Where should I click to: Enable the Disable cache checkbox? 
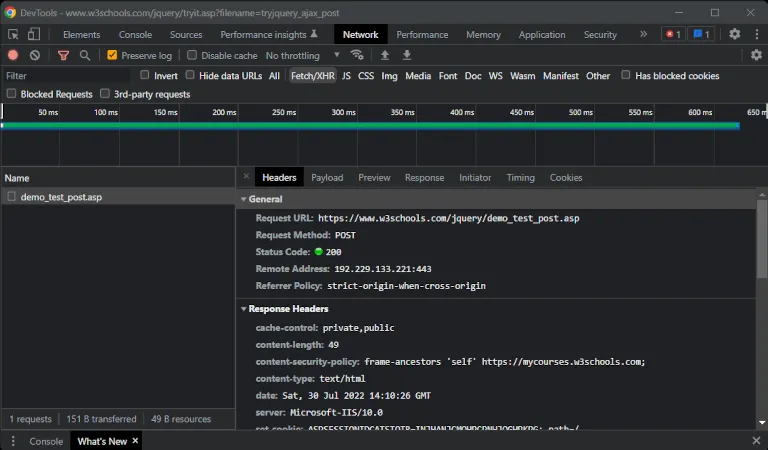tap(192, 55)
